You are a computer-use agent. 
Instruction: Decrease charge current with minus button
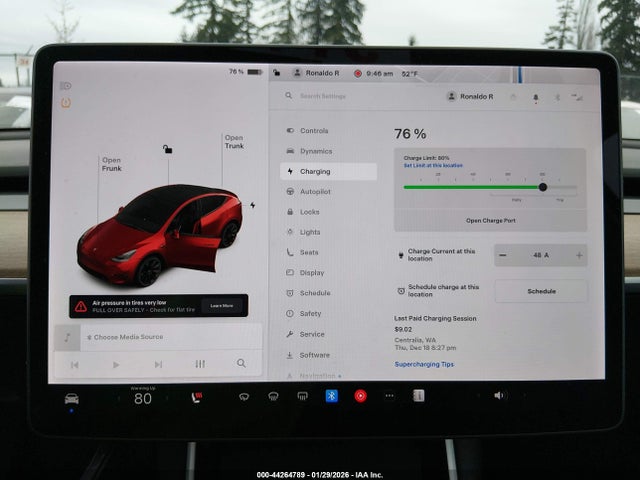(503, 255)
